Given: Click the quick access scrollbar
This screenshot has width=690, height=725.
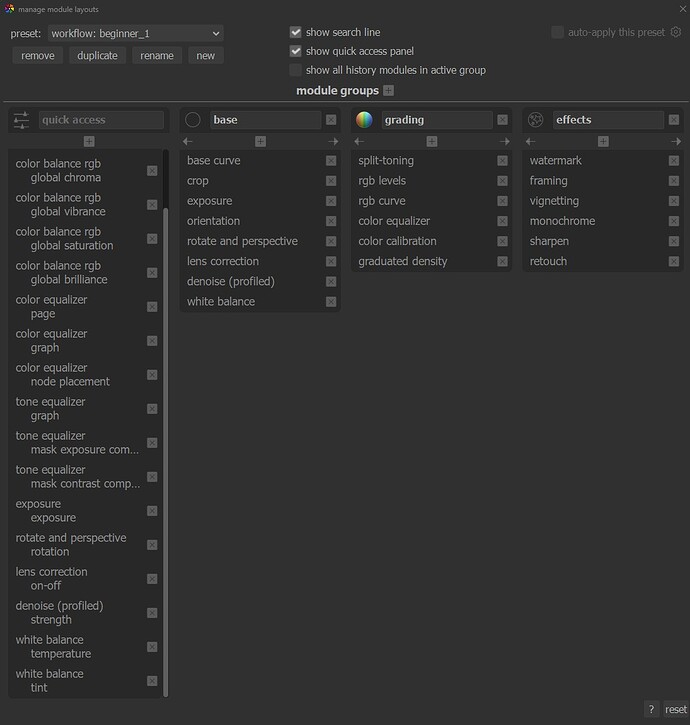Looking at the screenshot, I should pyautogui.click(x=166, y=451).
